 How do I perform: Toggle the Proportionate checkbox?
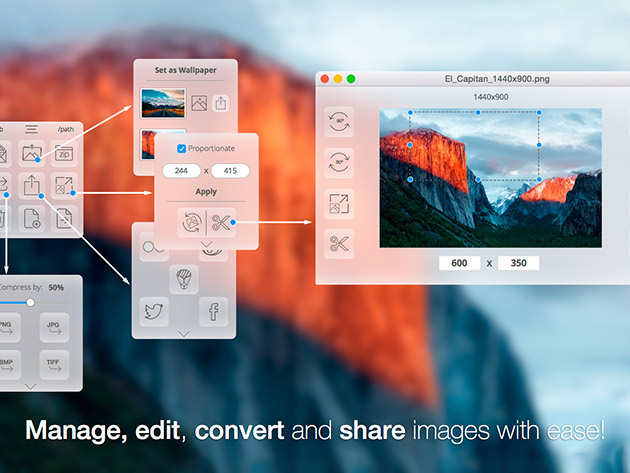[182, 149]
